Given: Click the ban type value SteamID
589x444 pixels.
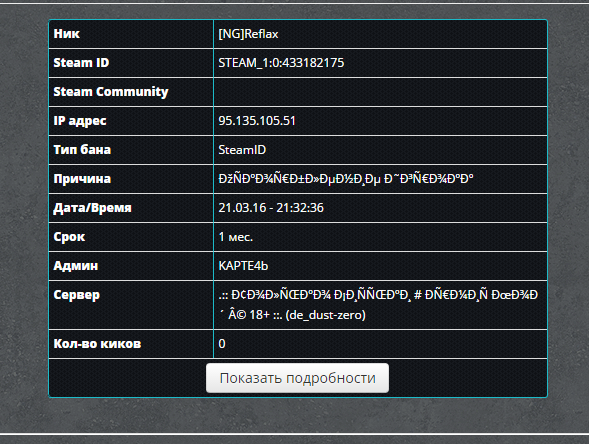Looking at the screenshot, I should coord(242,150).
